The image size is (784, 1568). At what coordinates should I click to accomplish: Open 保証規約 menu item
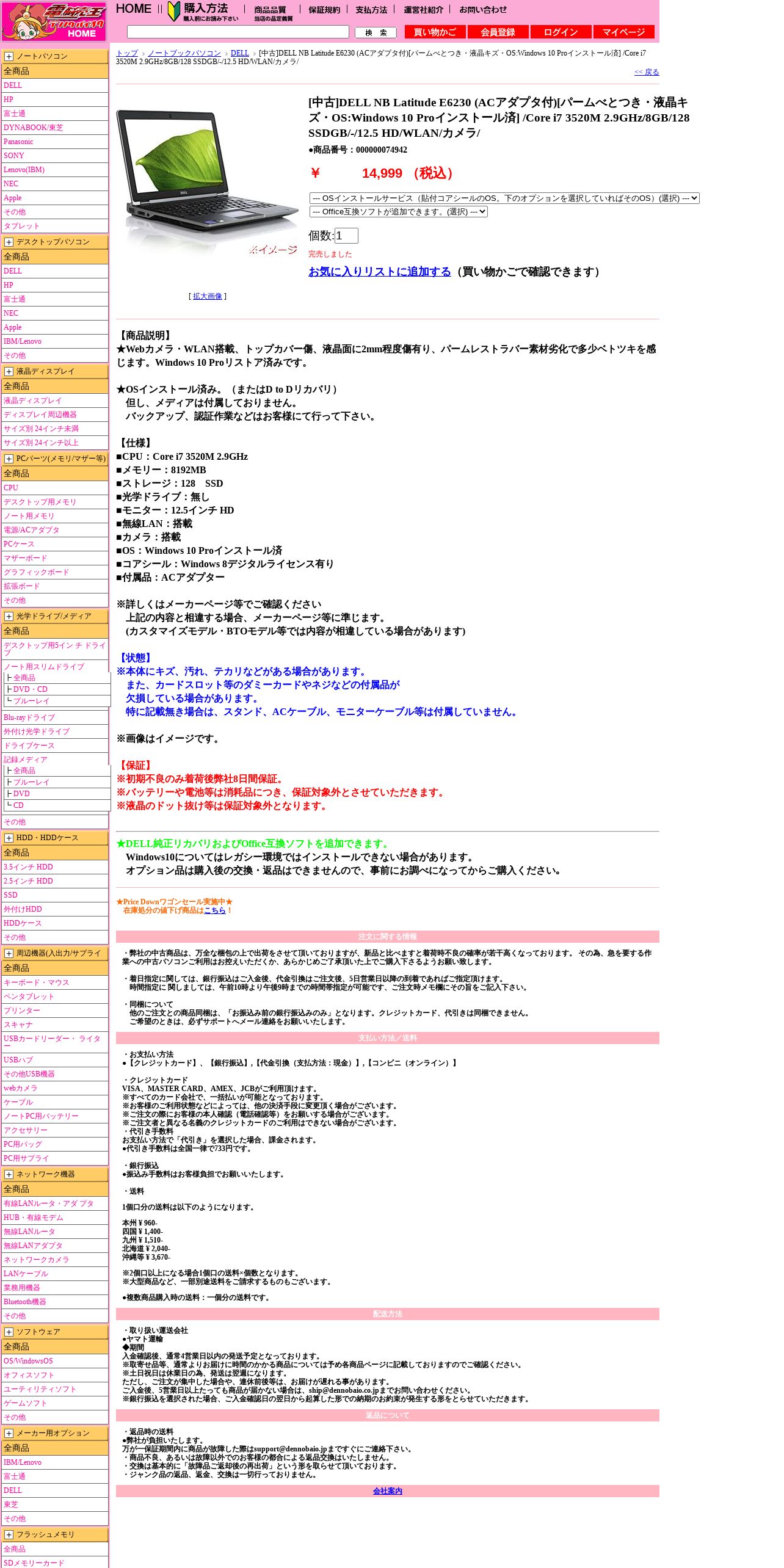click(324, 10)
